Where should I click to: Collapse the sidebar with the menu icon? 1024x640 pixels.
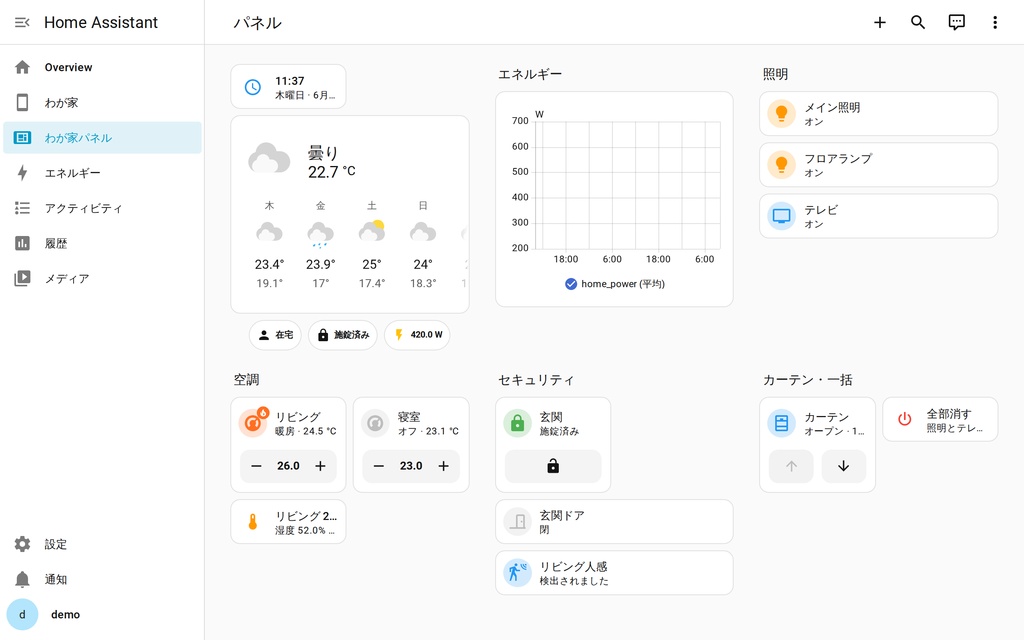click(22, 22)
